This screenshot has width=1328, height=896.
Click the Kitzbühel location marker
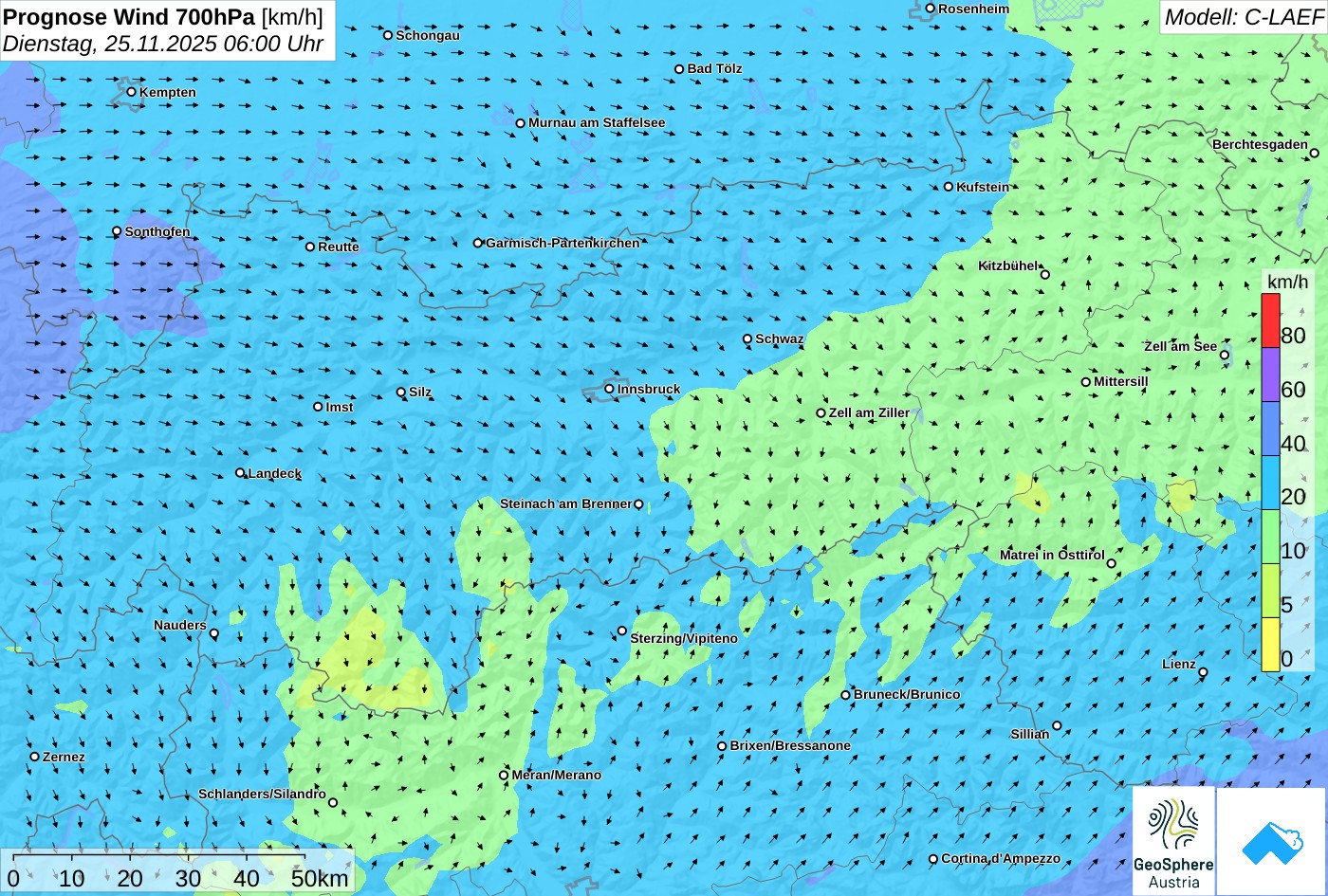(1045, 275)
